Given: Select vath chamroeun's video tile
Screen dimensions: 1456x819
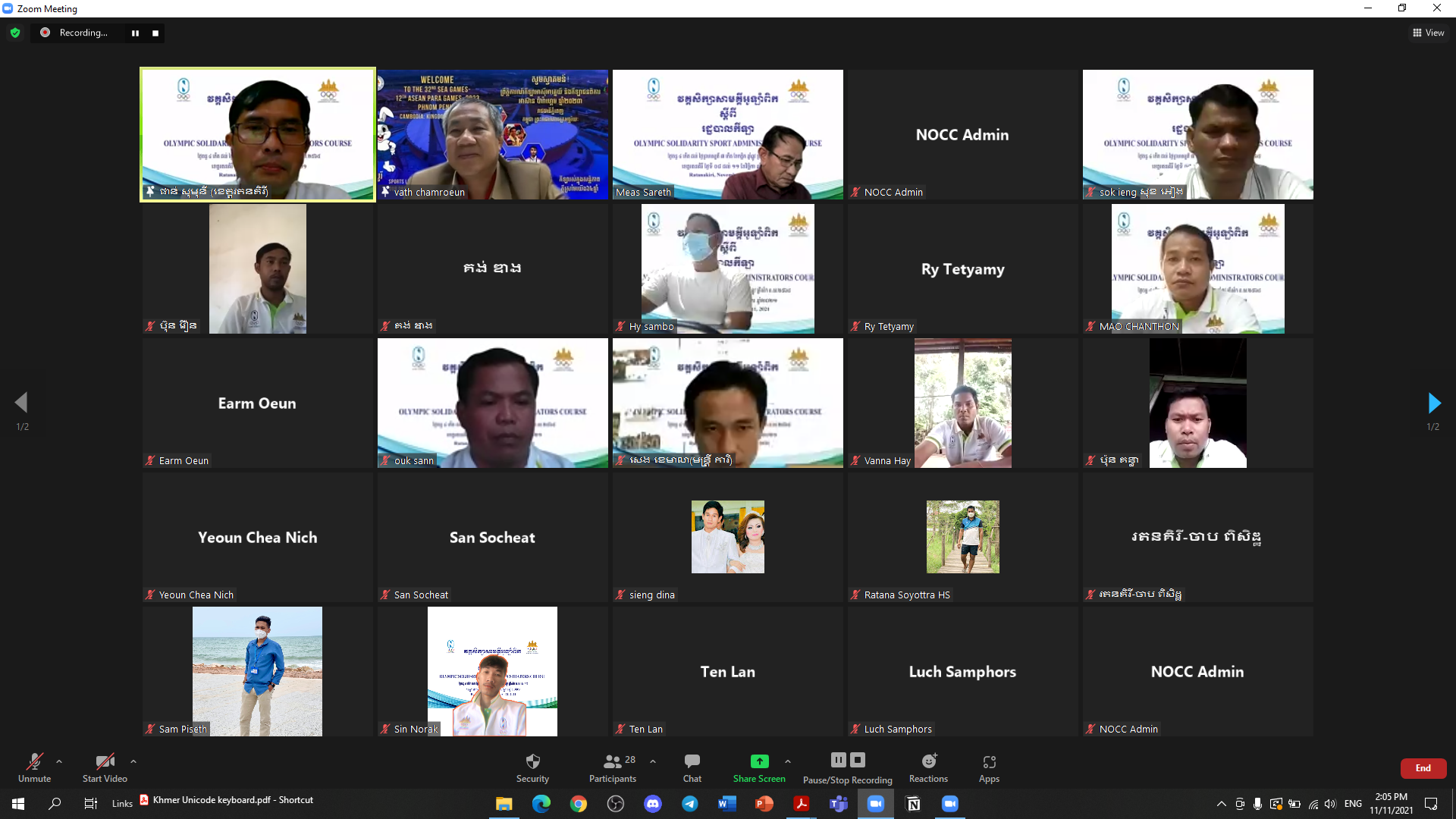Looking at the screenshot, I should (x=493, y=134).
